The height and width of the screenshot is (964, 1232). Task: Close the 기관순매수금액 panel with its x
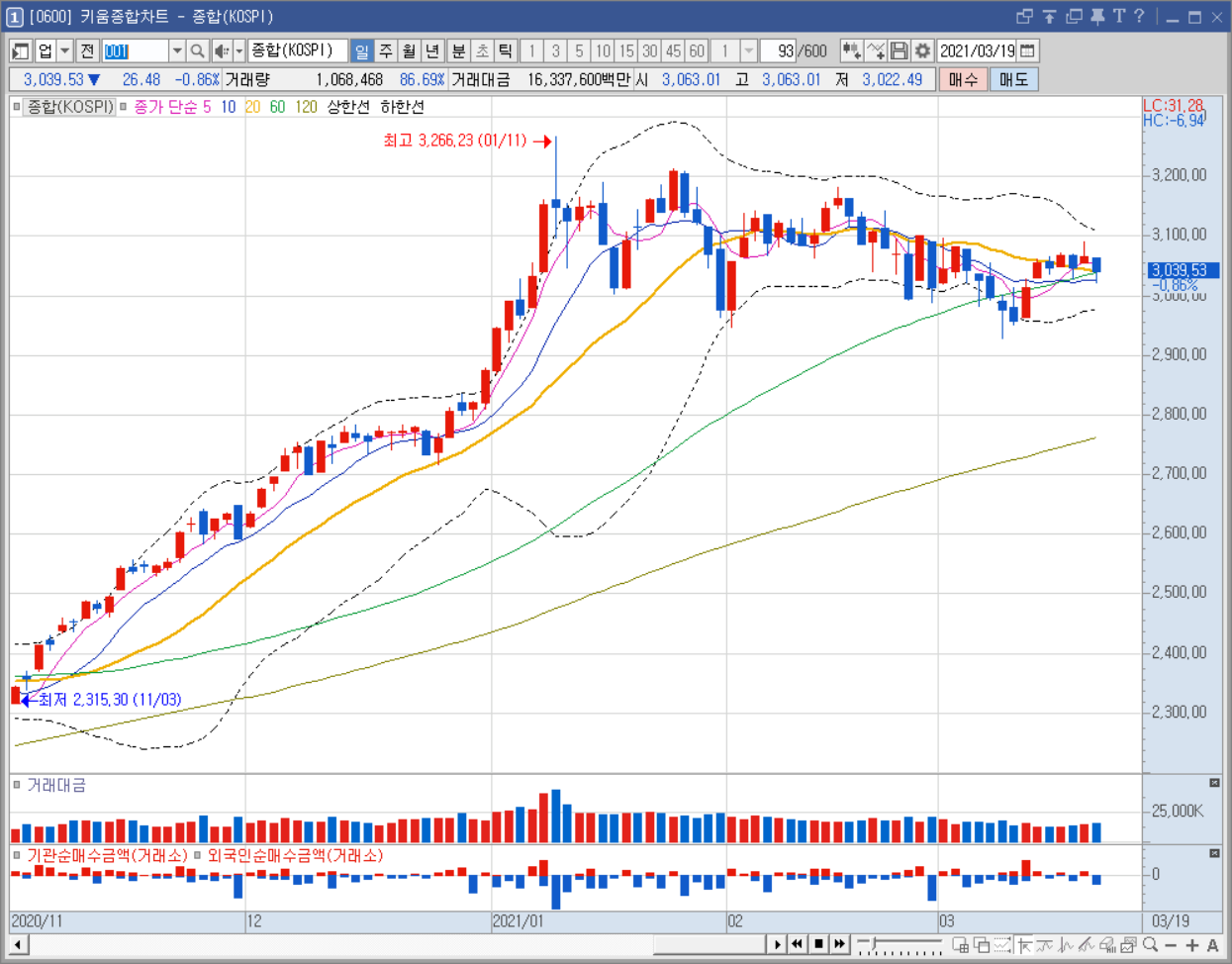(1214, 853)
